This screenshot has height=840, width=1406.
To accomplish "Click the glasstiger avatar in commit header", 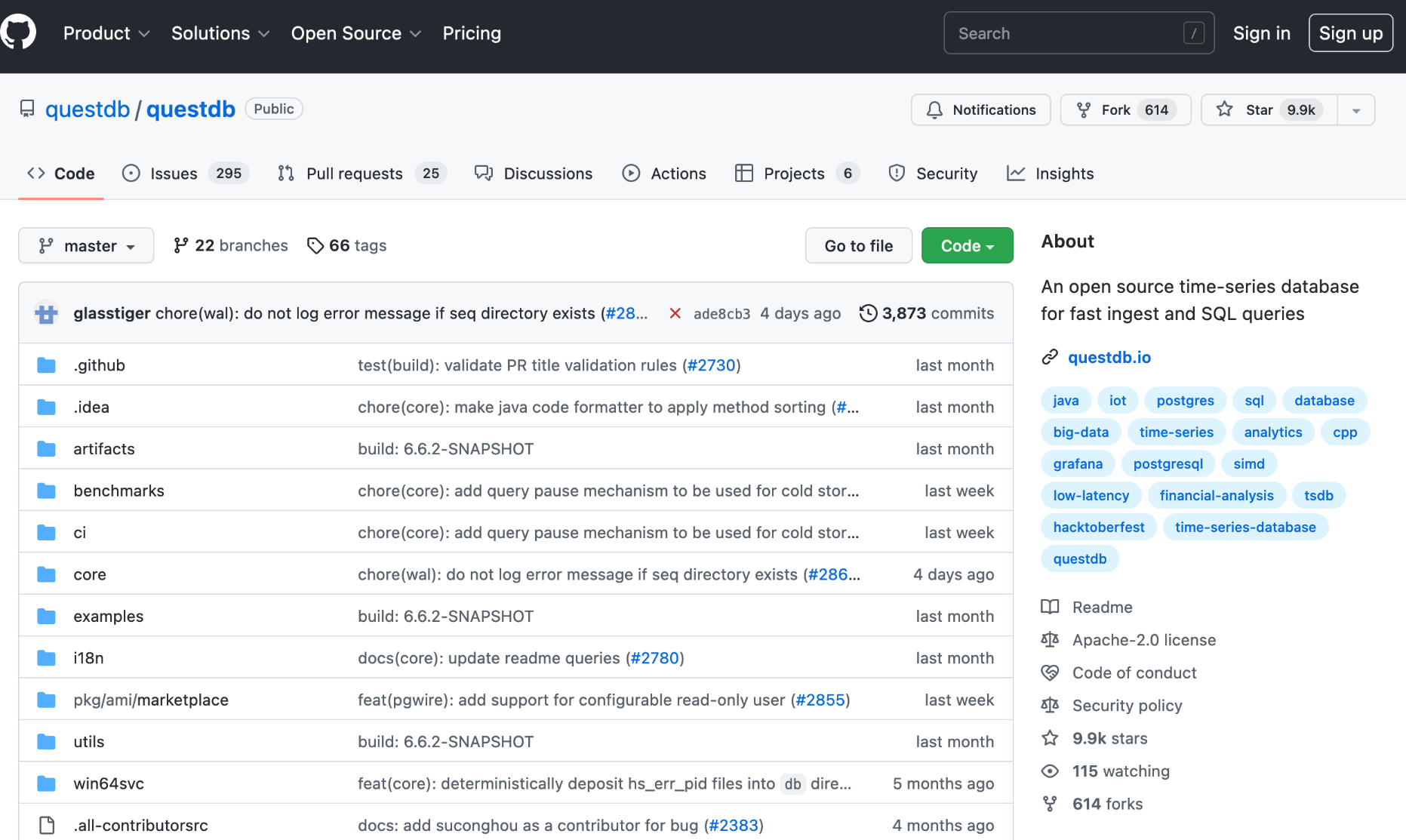I will point(47,313).
